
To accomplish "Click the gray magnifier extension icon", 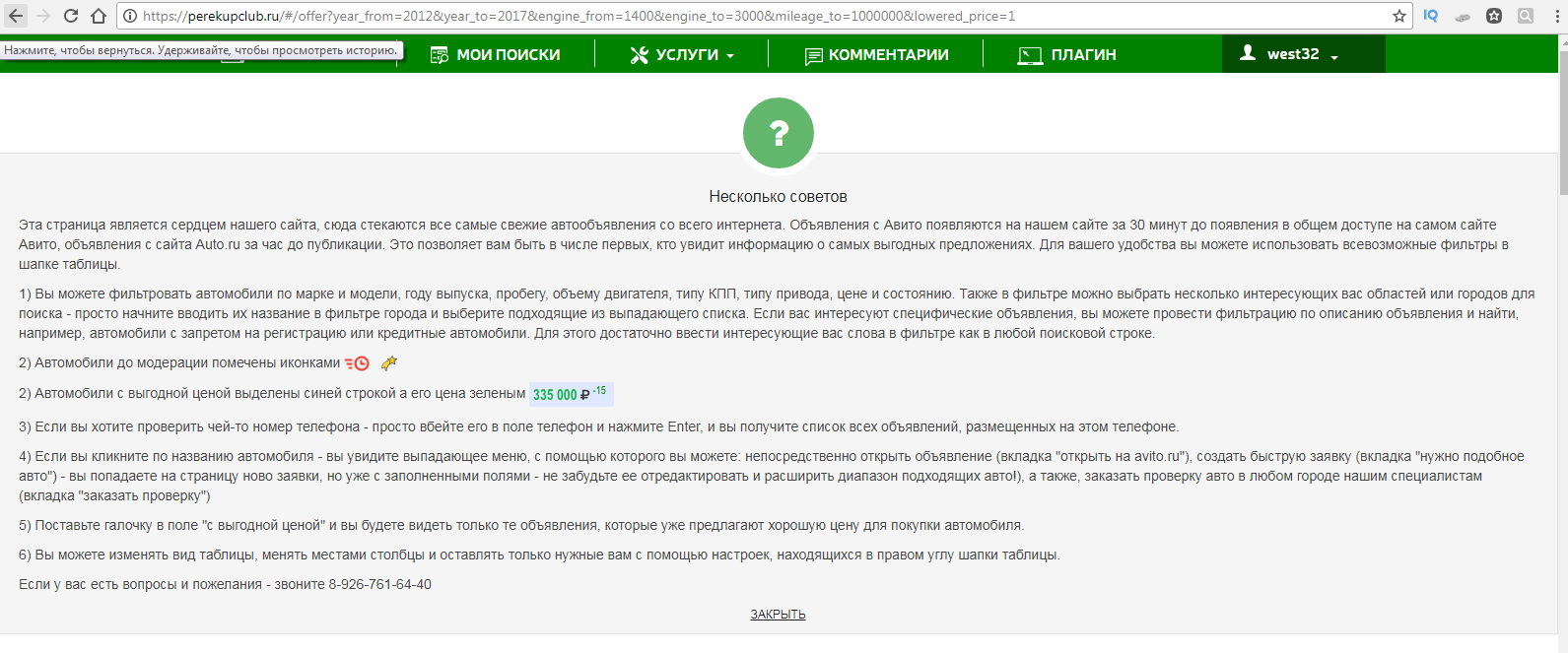I will click(1526, 16).
